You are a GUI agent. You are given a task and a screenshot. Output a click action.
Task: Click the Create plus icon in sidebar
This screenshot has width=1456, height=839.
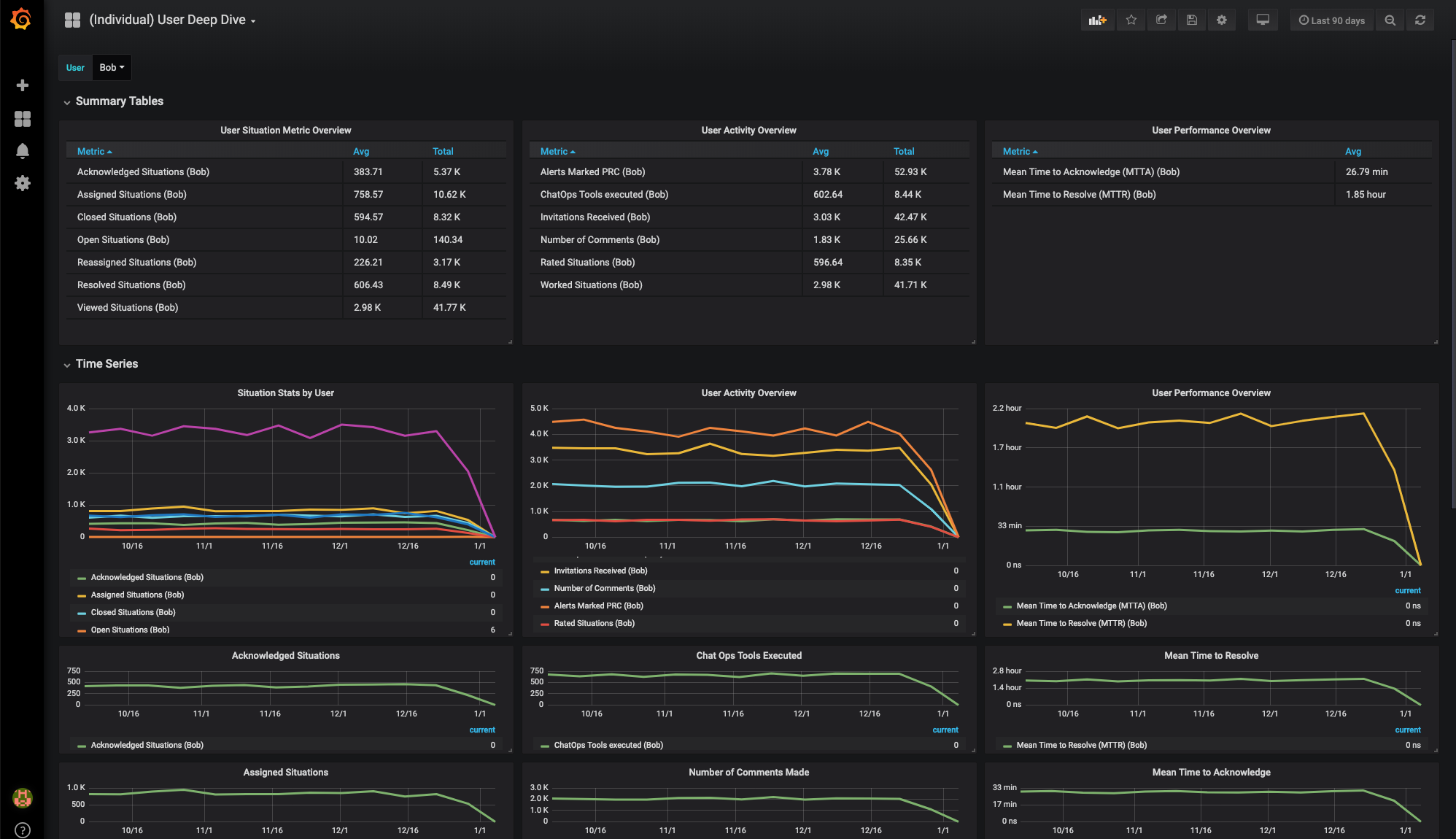point(23,85)
